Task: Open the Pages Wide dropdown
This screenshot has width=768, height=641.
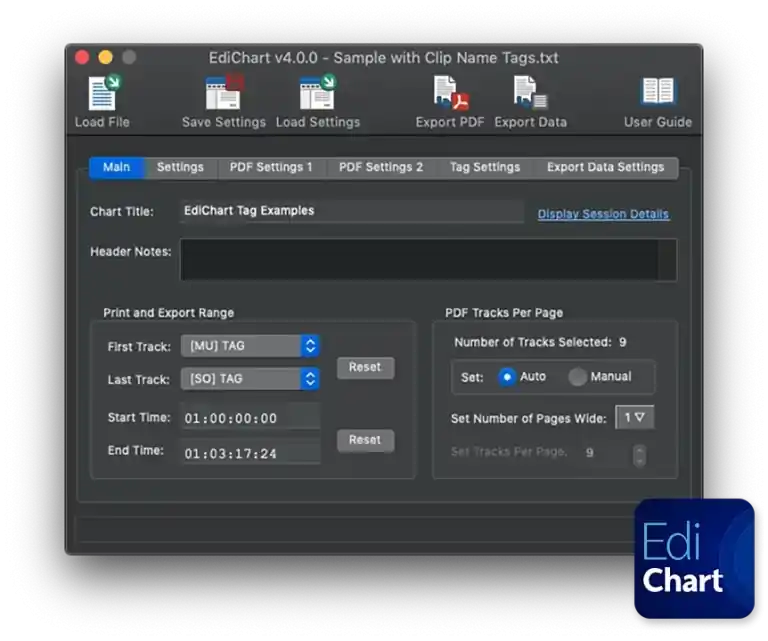Action: tap(634, 417)
